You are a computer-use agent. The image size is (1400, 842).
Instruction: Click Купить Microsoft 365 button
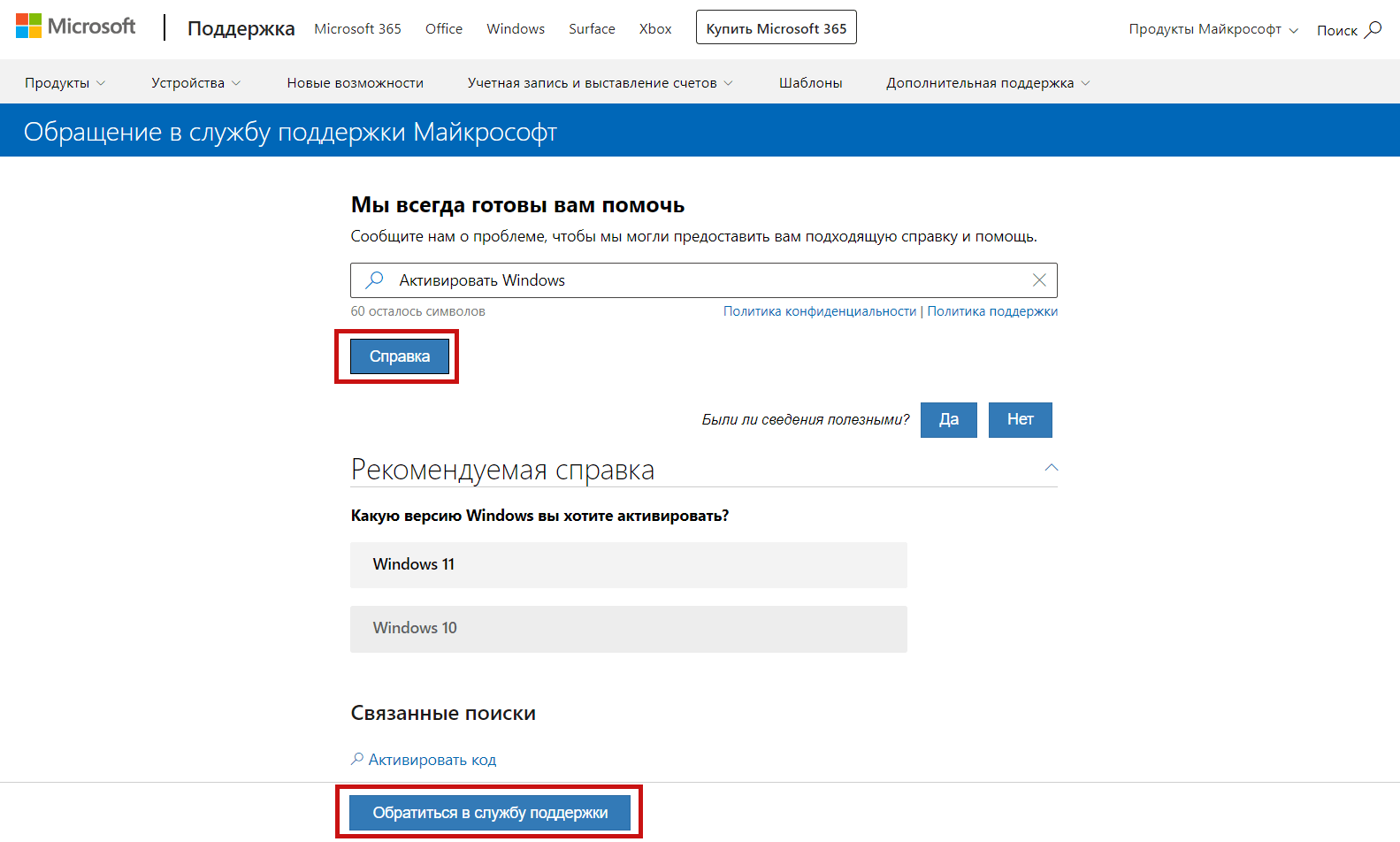coord(777,27)
